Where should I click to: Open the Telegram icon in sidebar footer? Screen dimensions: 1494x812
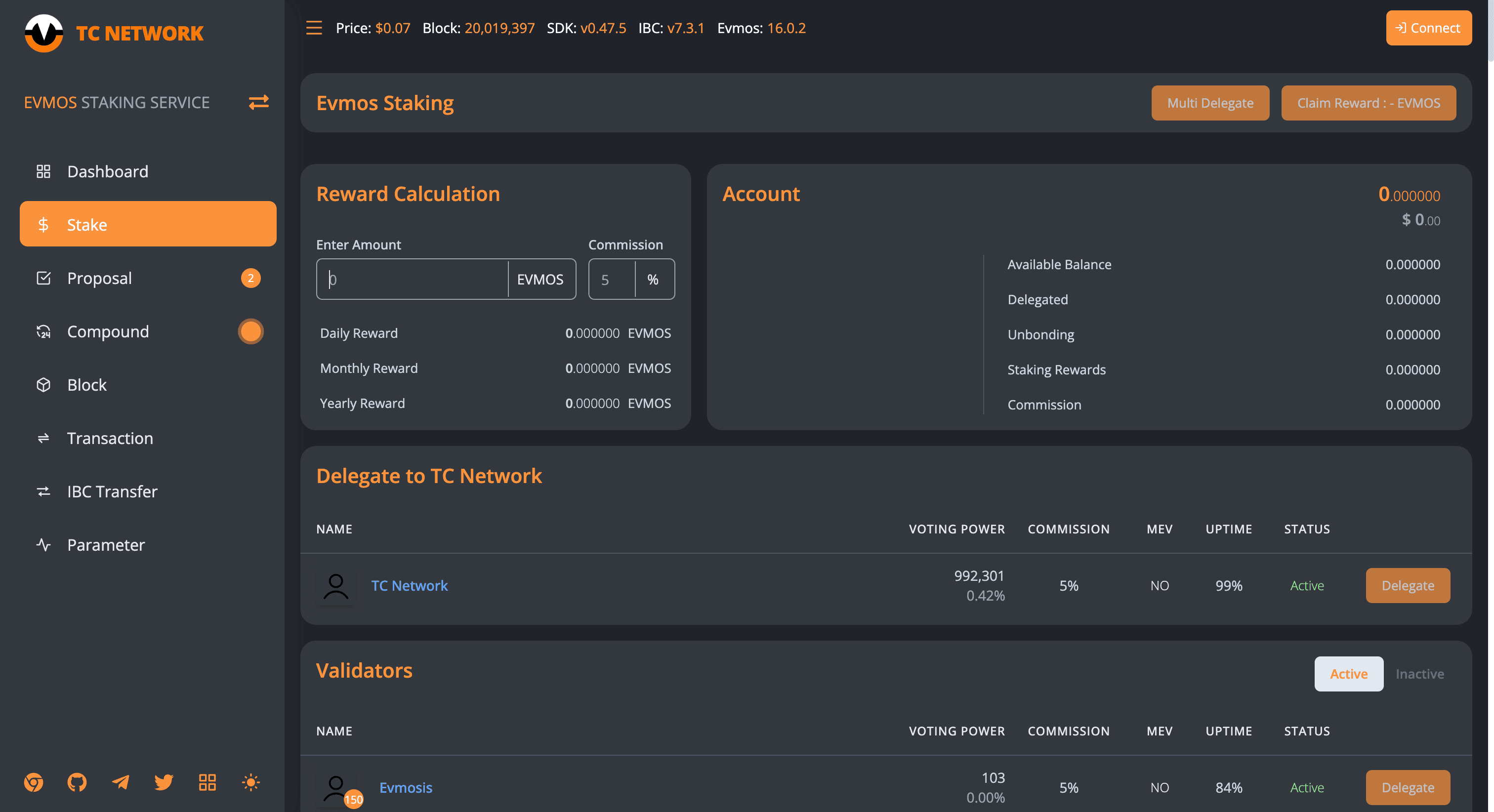pos(121,782)
